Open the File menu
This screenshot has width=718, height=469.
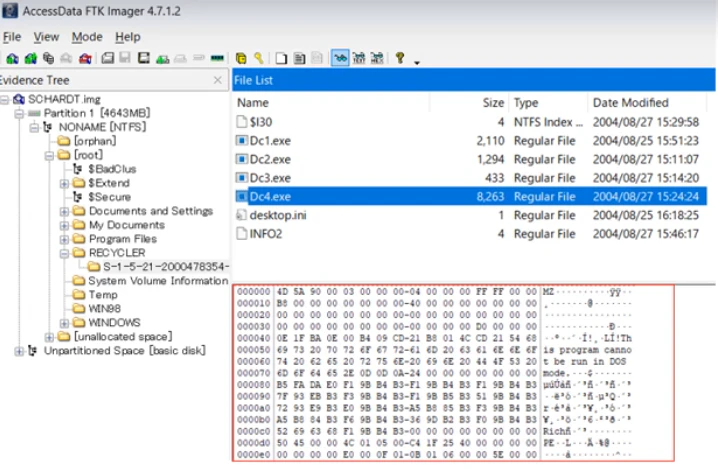12,37
